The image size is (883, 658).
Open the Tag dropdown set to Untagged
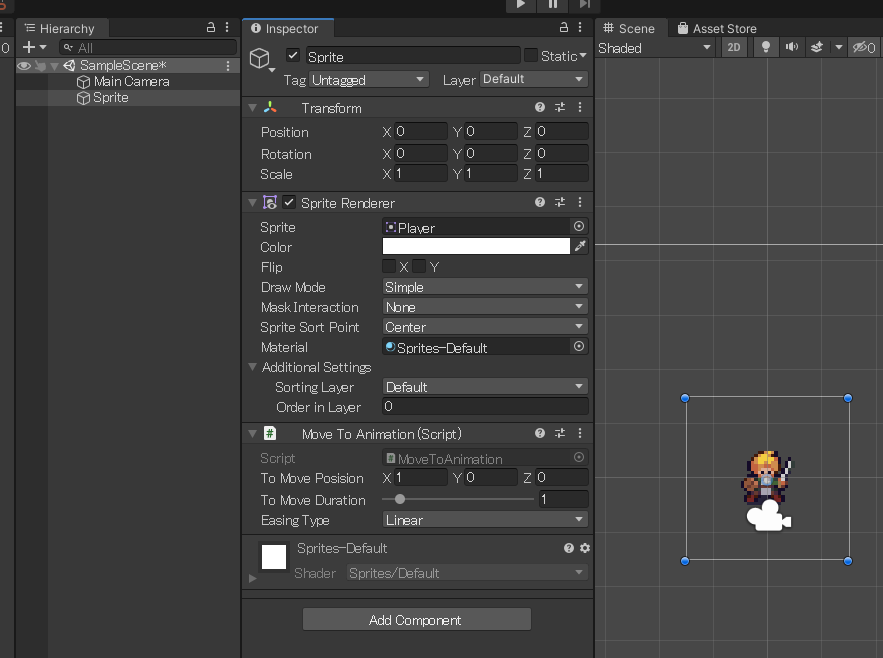368,79
